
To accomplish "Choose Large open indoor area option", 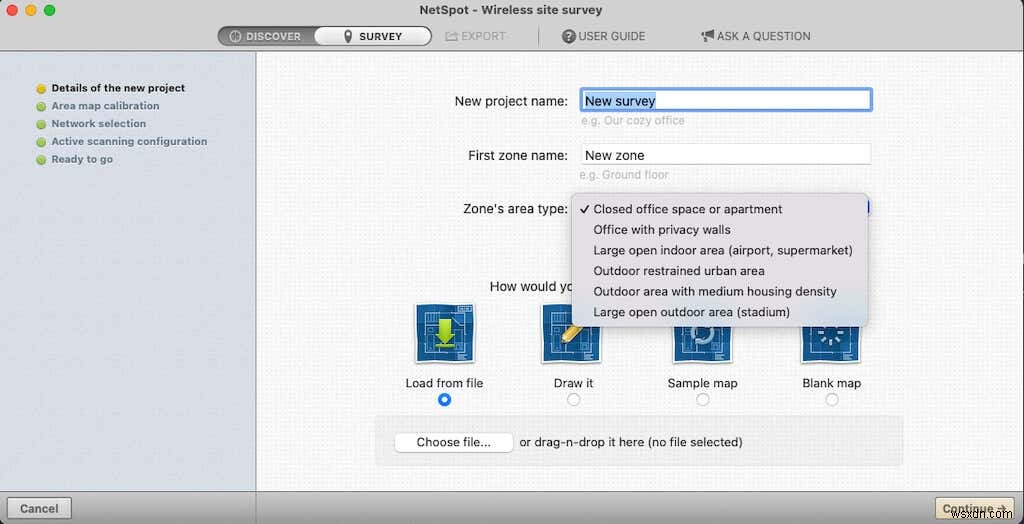I will pyautogui.click(x=720, y=250).
